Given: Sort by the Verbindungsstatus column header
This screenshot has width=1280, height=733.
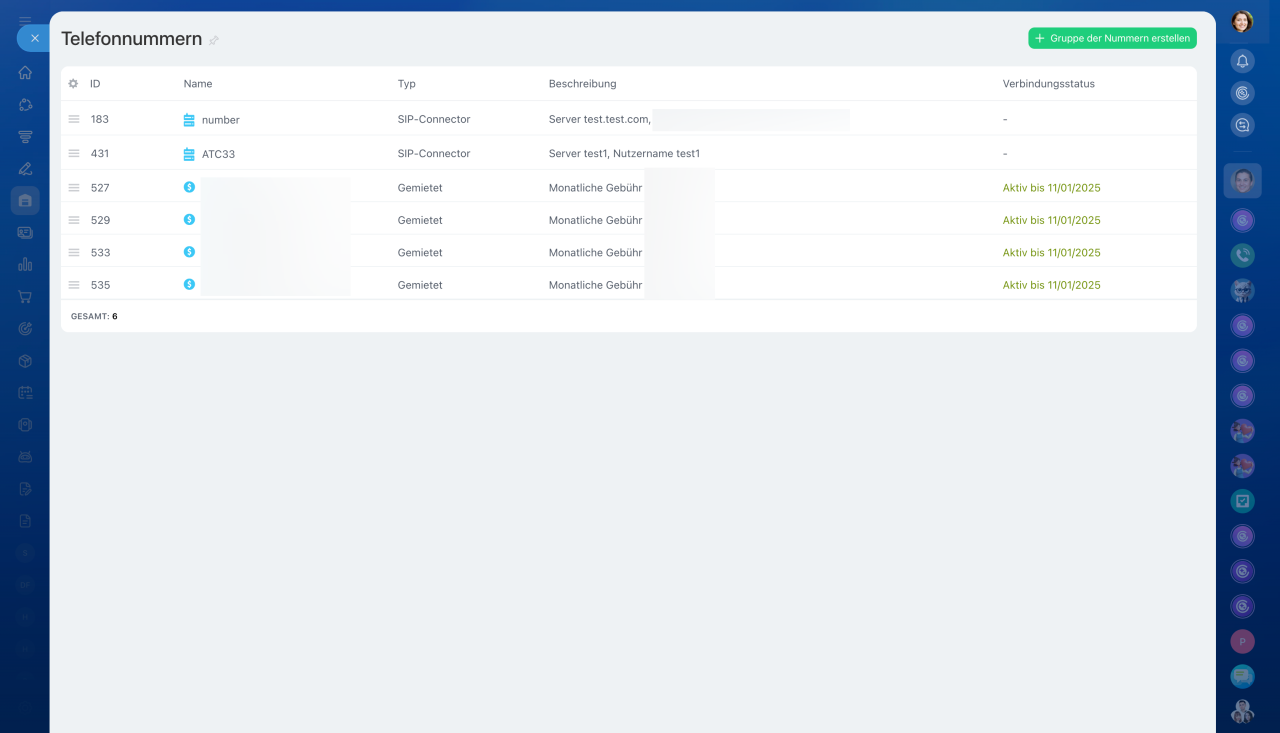Looking at the screenshot, I should click(1048, 84).
